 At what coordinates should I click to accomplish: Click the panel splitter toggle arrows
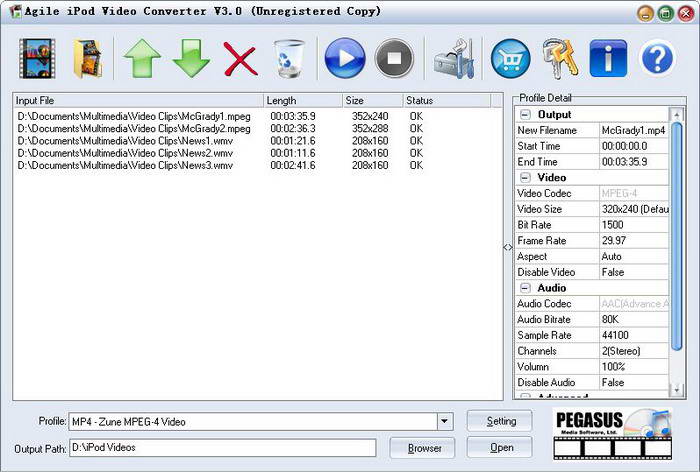coord(508,247)
